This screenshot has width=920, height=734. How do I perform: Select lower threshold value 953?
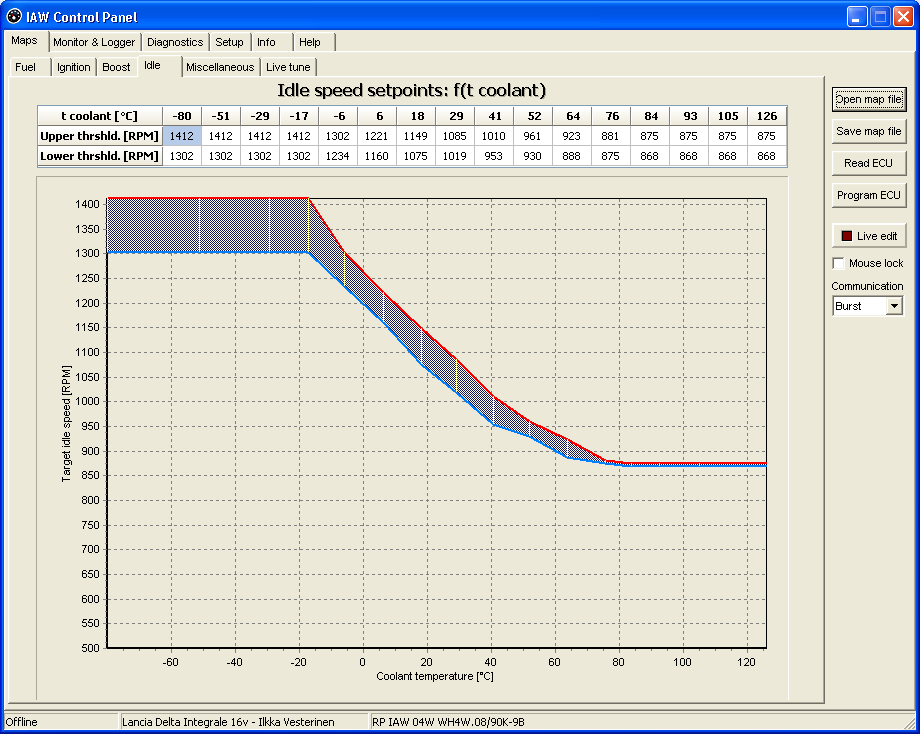(x=493, y=156)
